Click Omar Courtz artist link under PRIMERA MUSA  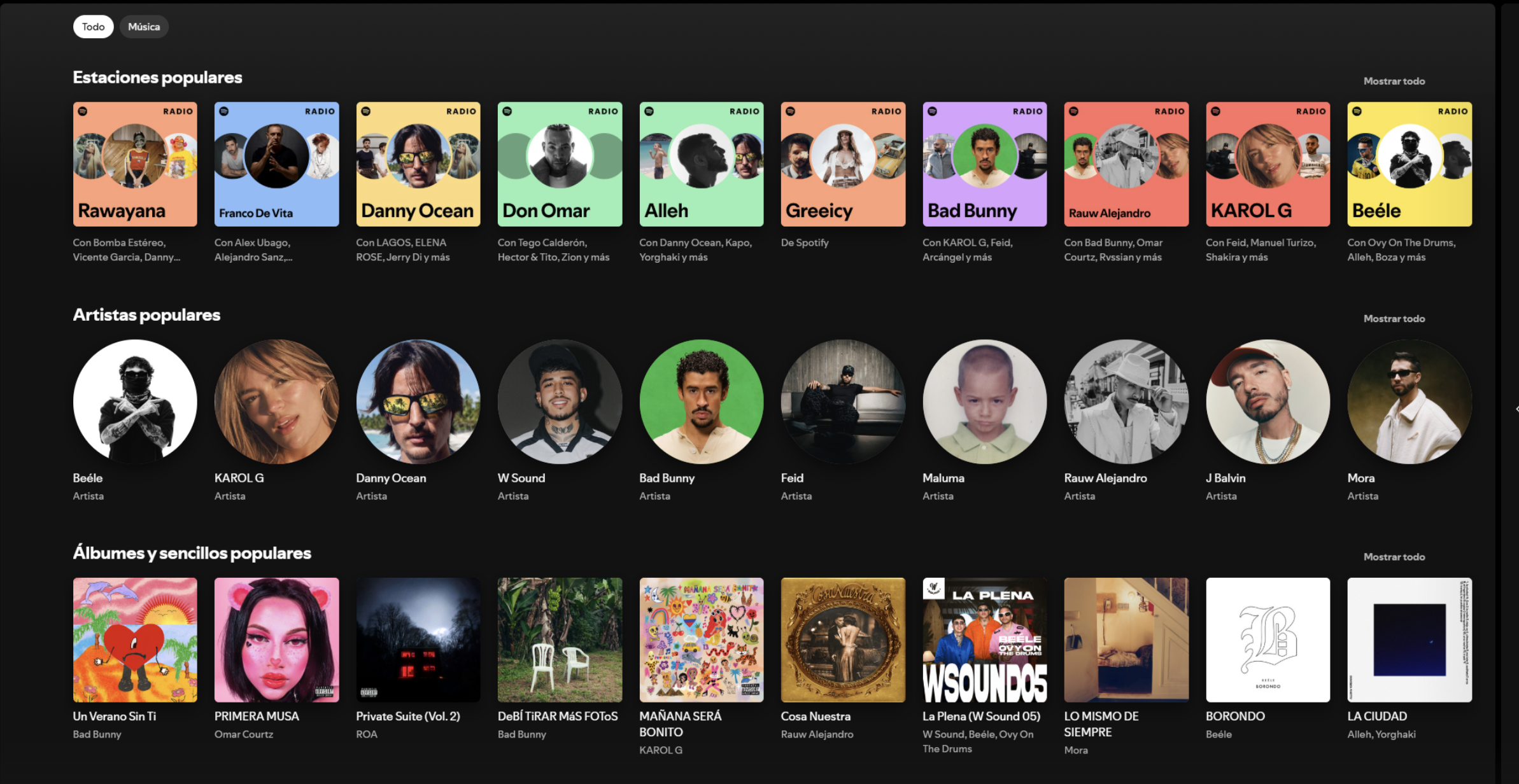click(x=244, y=734)
